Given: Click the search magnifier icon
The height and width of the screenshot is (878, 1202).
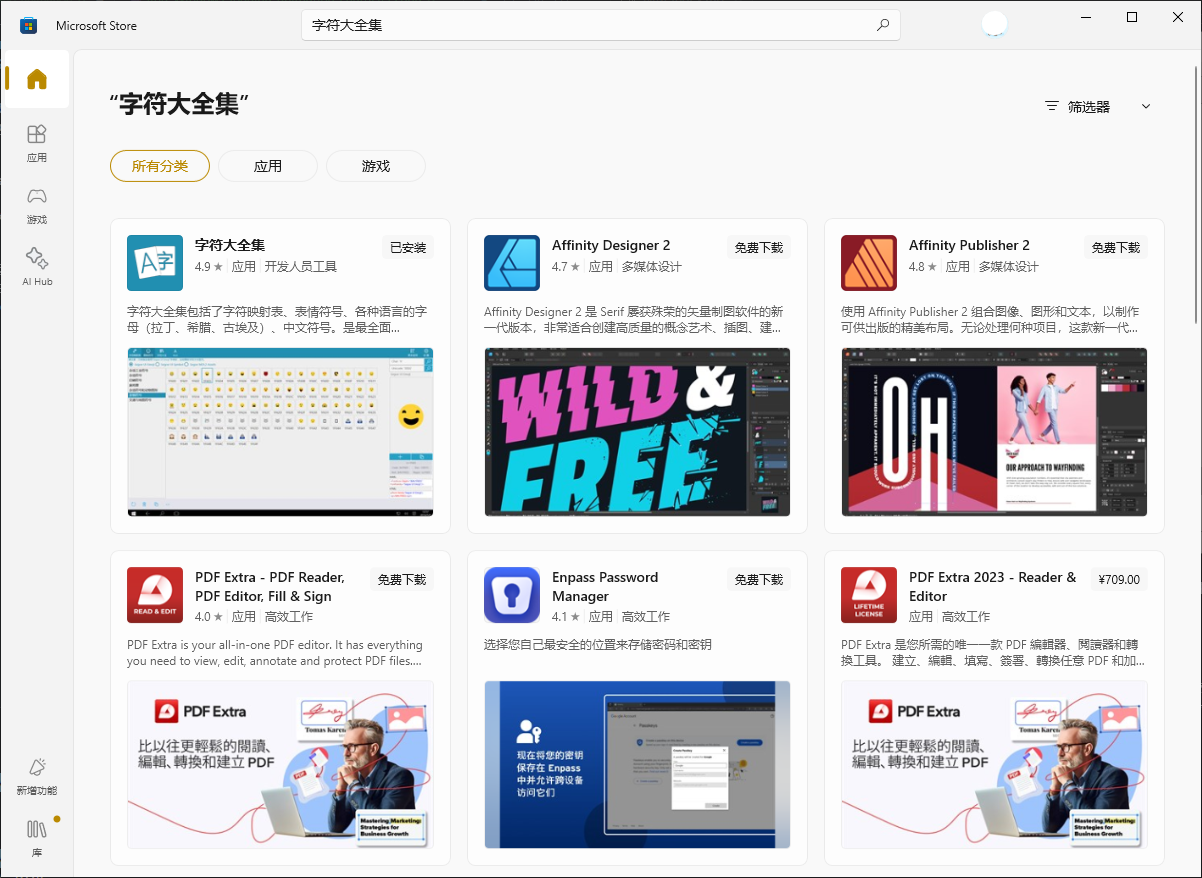Looking at the screenshot, I should pyautogui.click(x=882, y=26).
